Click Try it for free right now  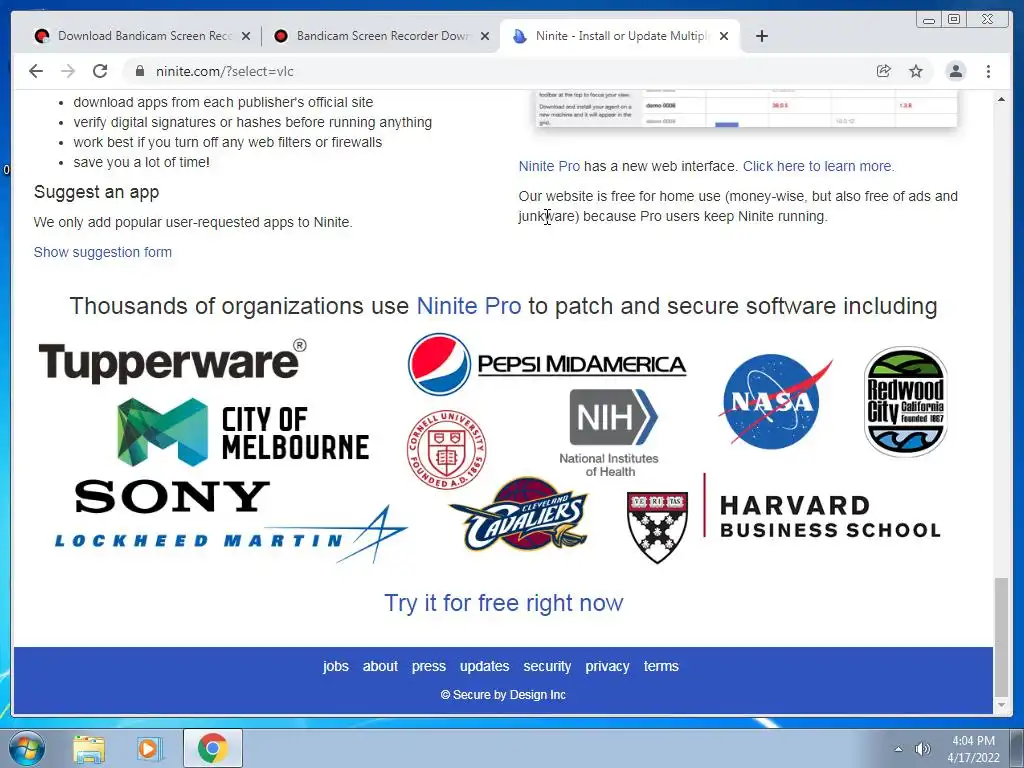coord(504,602)
